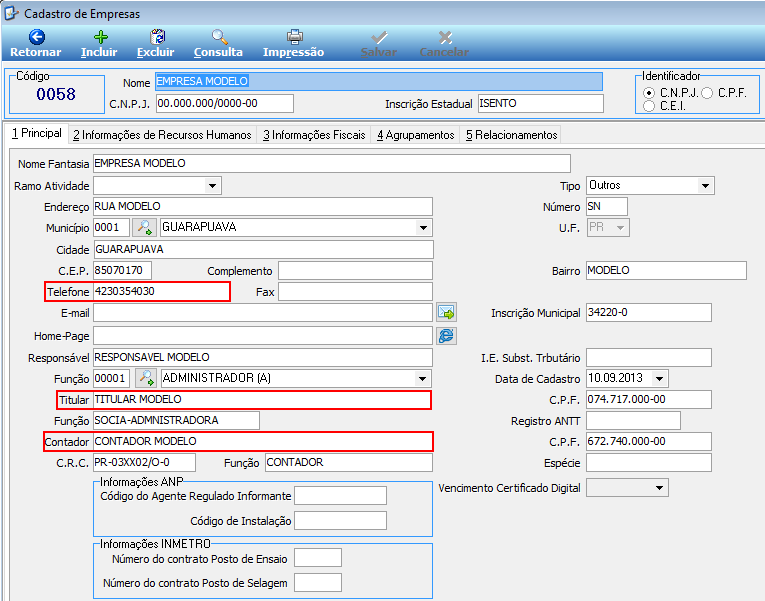Viewport: 765px width, 601px height.
Task: Click the Responsável field
Action: tap(262, 358)
